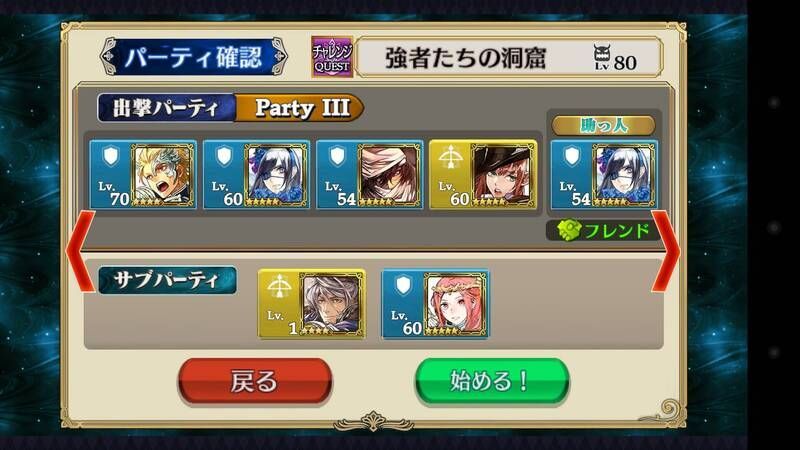Click the bow icon on the Lv.1 sub member card

pos(279,286)
